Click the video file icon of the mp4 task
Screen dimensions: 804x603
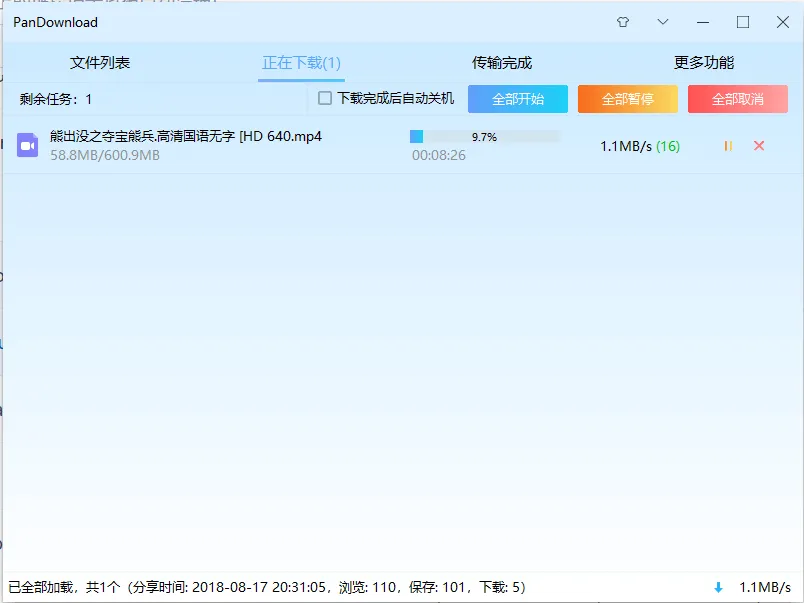tap(28, 145)
